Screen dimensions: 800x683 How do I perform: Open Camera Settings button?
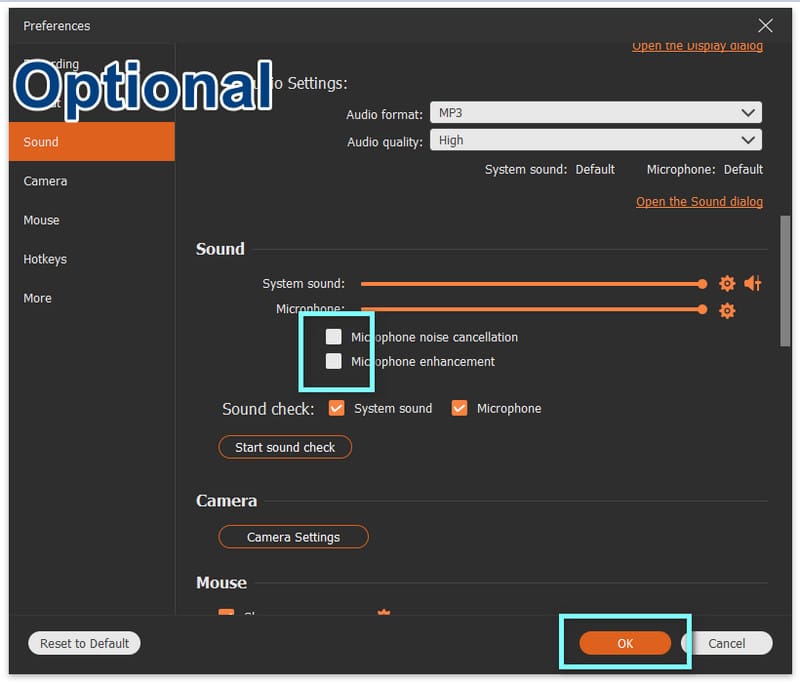point(293,537)
